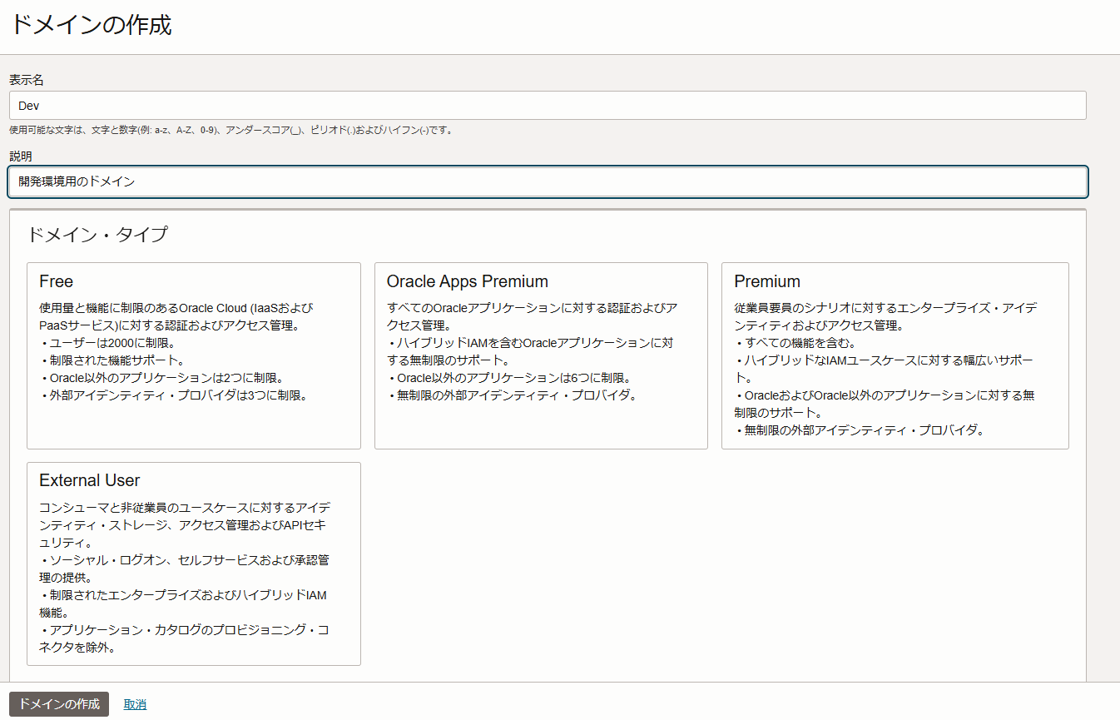
Task: Choose the Oracle Apps Premium domain type
Action: point(541,356)
